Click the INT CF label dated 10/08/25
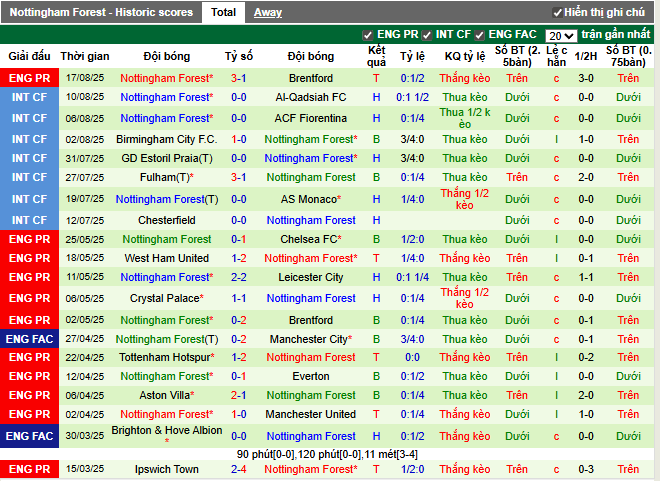This screenshot has height=481, width=660. coord(29,97)
